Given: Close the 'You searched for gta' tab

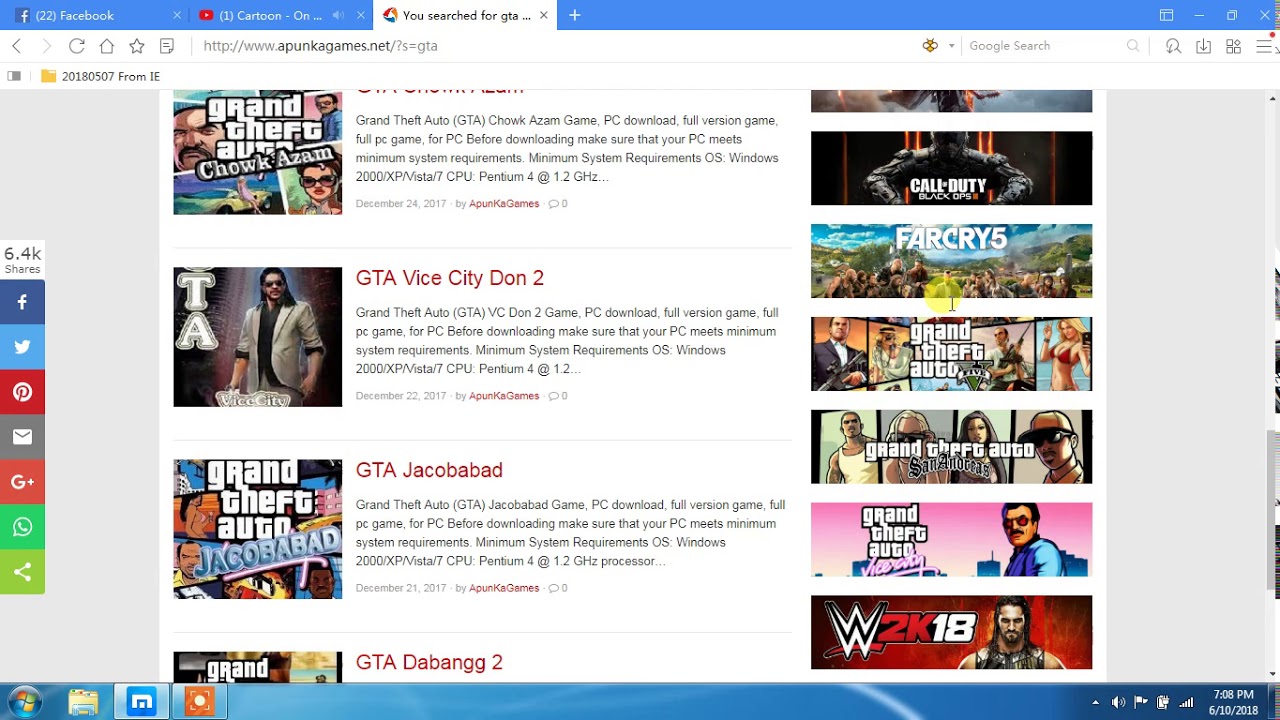Looking at the screenshot, I should tap(544, 15).
